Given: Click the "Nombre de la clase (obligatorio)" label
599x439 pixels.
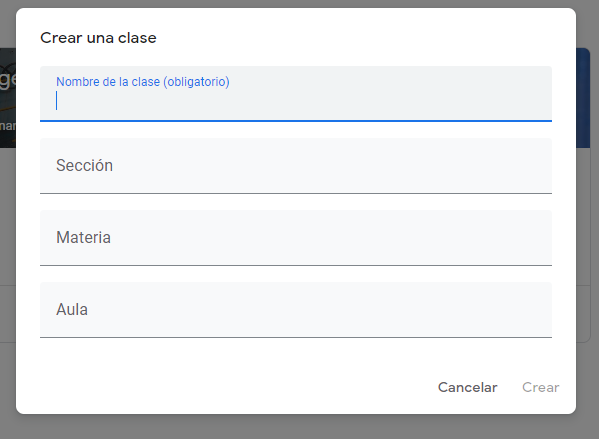Looking at the screenshot, I should 142,82.
